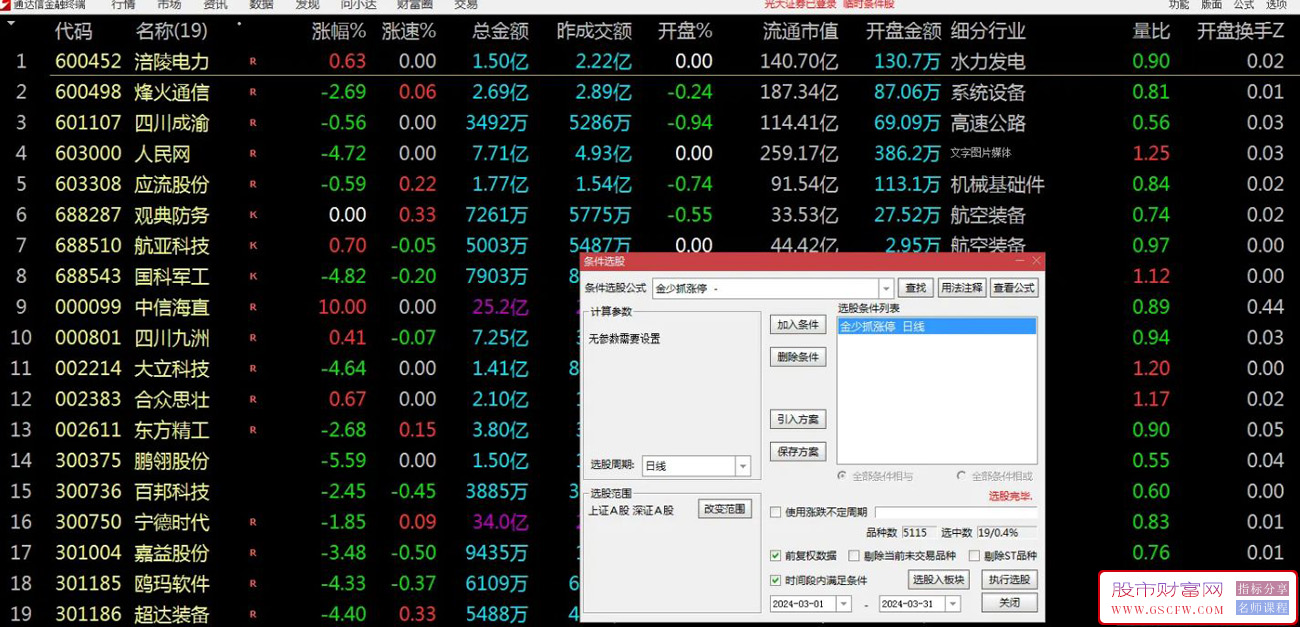Select the stock row 300750 宁德时代

coord(290,522)
